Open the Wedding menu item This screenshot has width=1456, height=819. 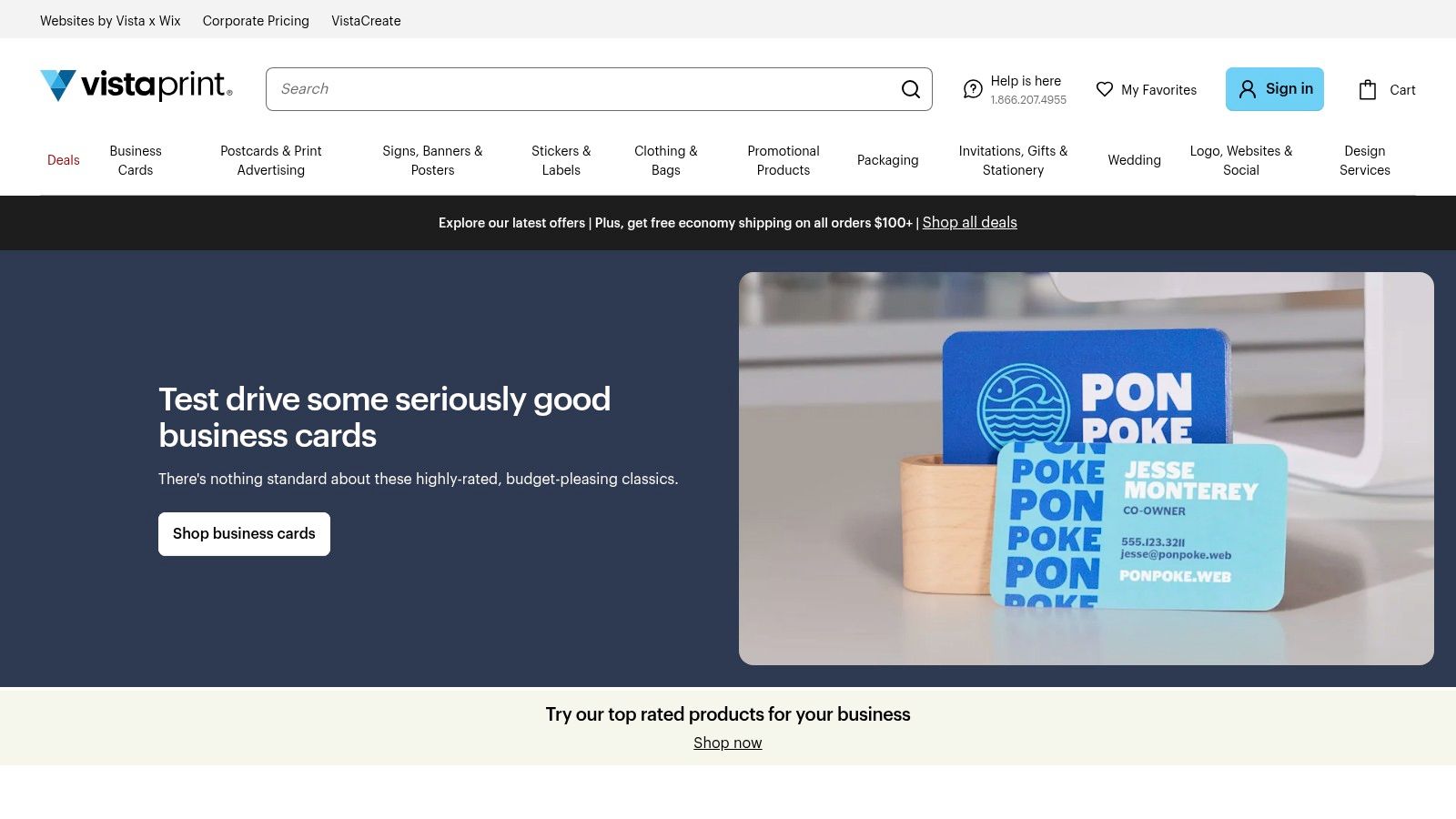tap(1135, 160)
